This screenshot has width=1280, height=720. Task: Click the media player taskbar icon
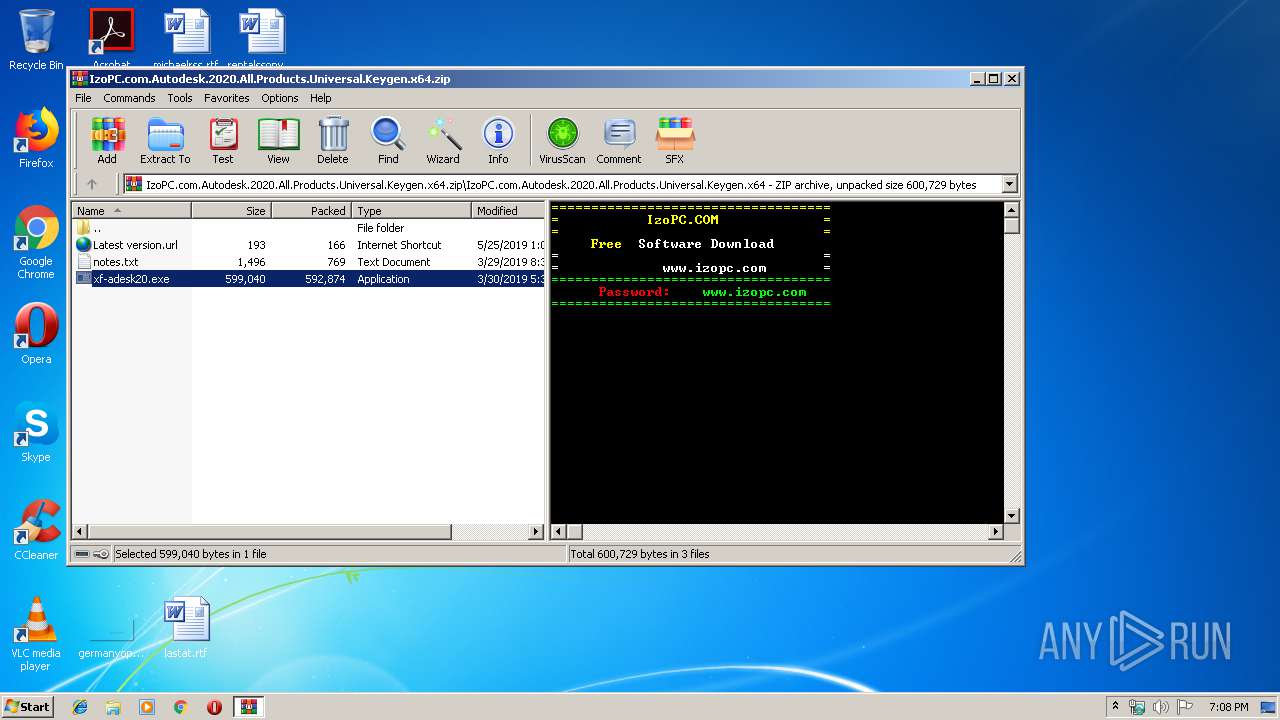click(x=147, y=707)
